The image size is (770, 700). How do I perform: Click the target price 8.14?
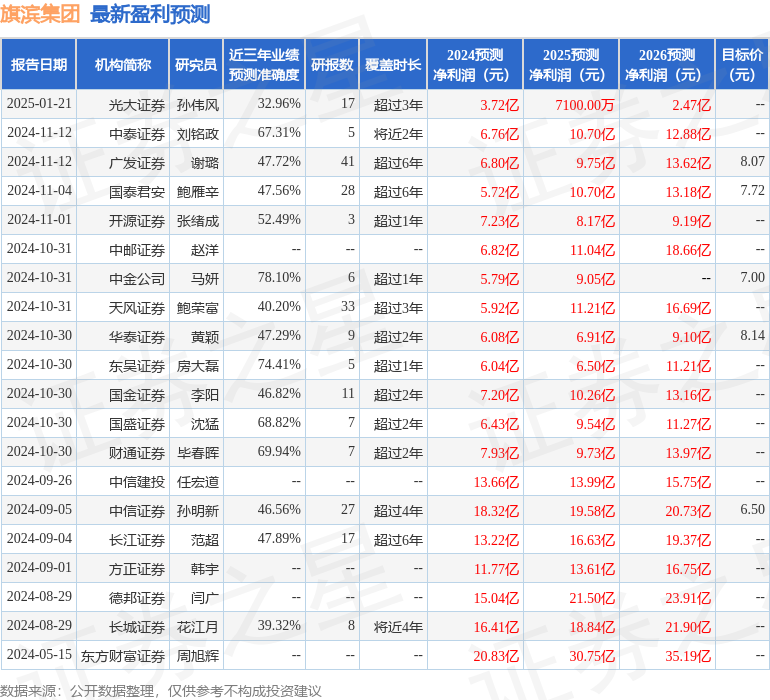click(752, 335)
